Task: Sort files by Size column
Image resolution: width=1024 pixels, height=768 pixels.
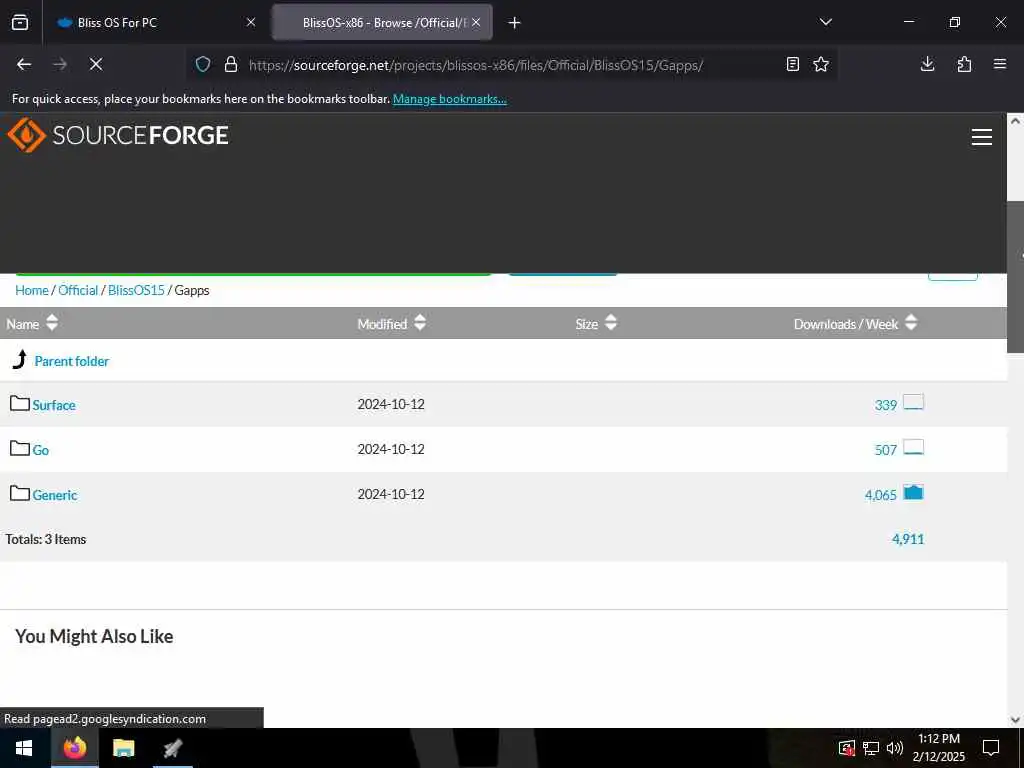Action: 596,323
